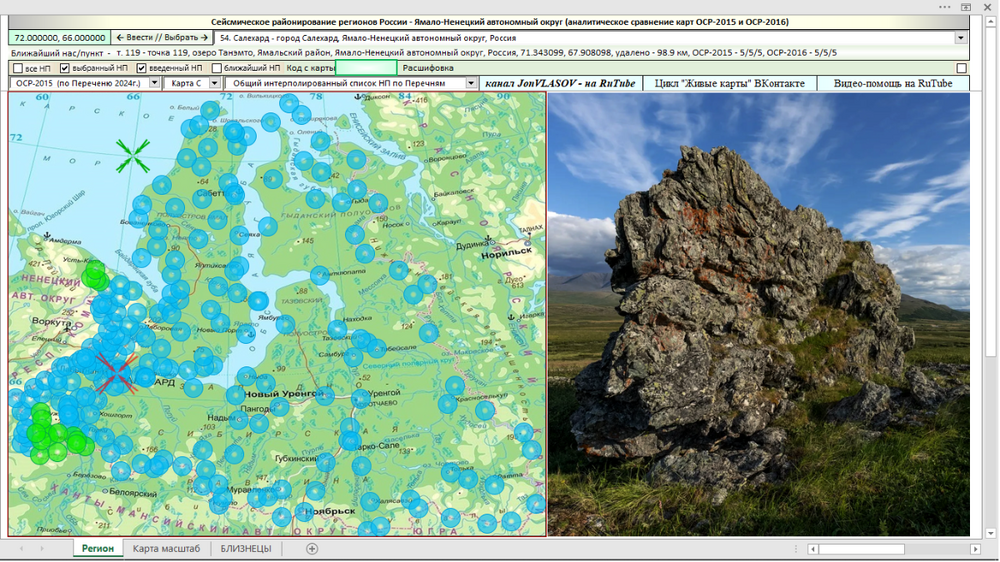Open 'Видео-помощь на RuTube' link
1000x562 pixels.
pyautogui.click(x=893, y=83)
